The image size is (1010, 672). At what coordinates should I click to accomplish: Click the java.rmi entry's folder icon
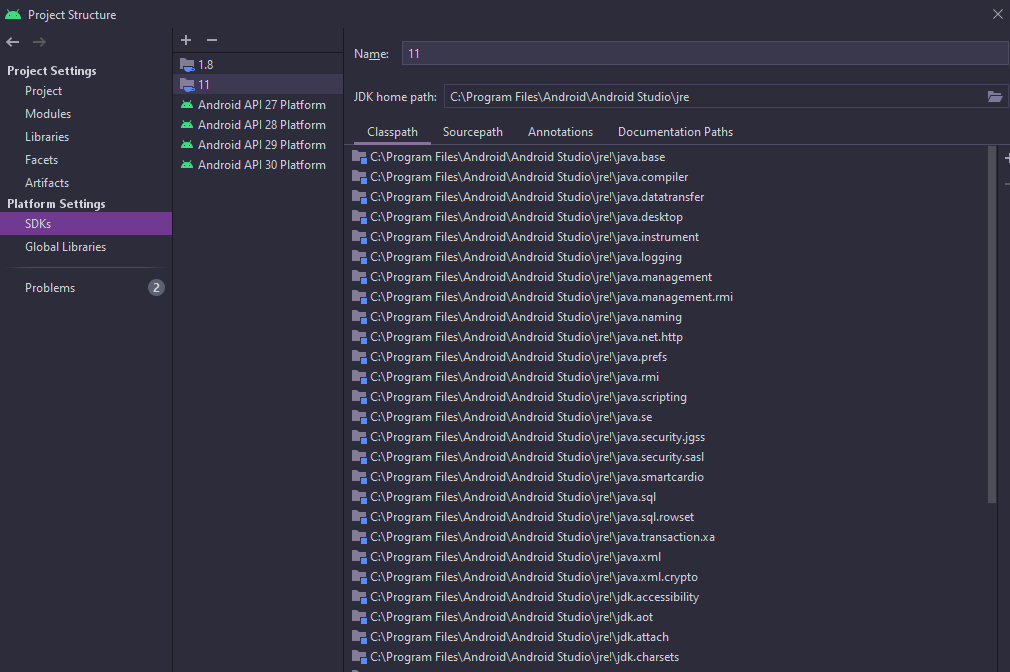pyautogui.click(x=359, y=377)
